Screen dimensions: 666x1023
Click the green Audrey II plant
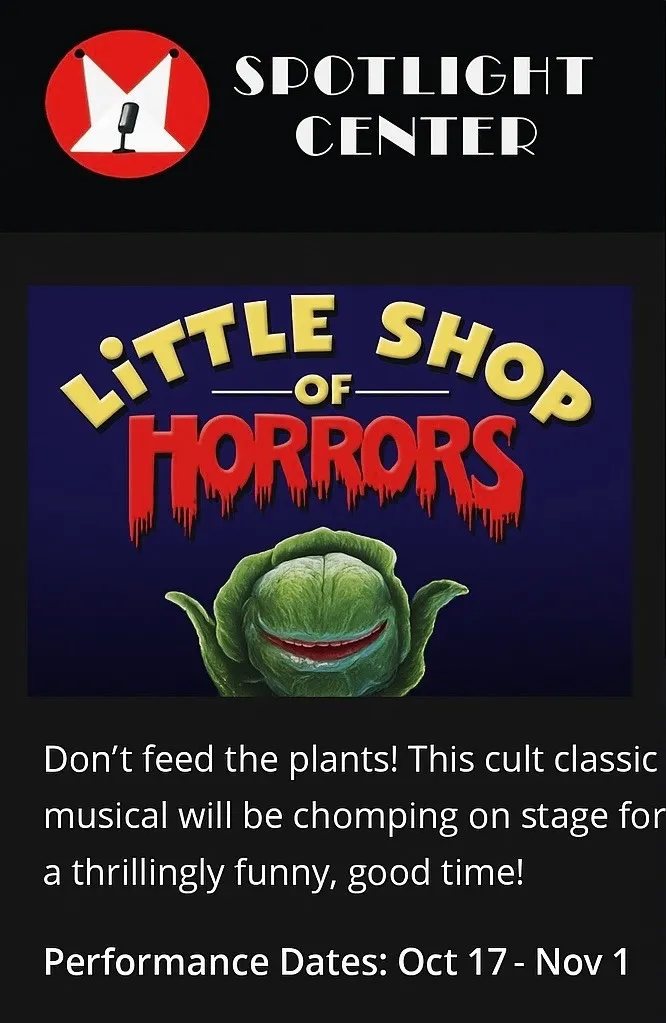[x=318, y=613]
